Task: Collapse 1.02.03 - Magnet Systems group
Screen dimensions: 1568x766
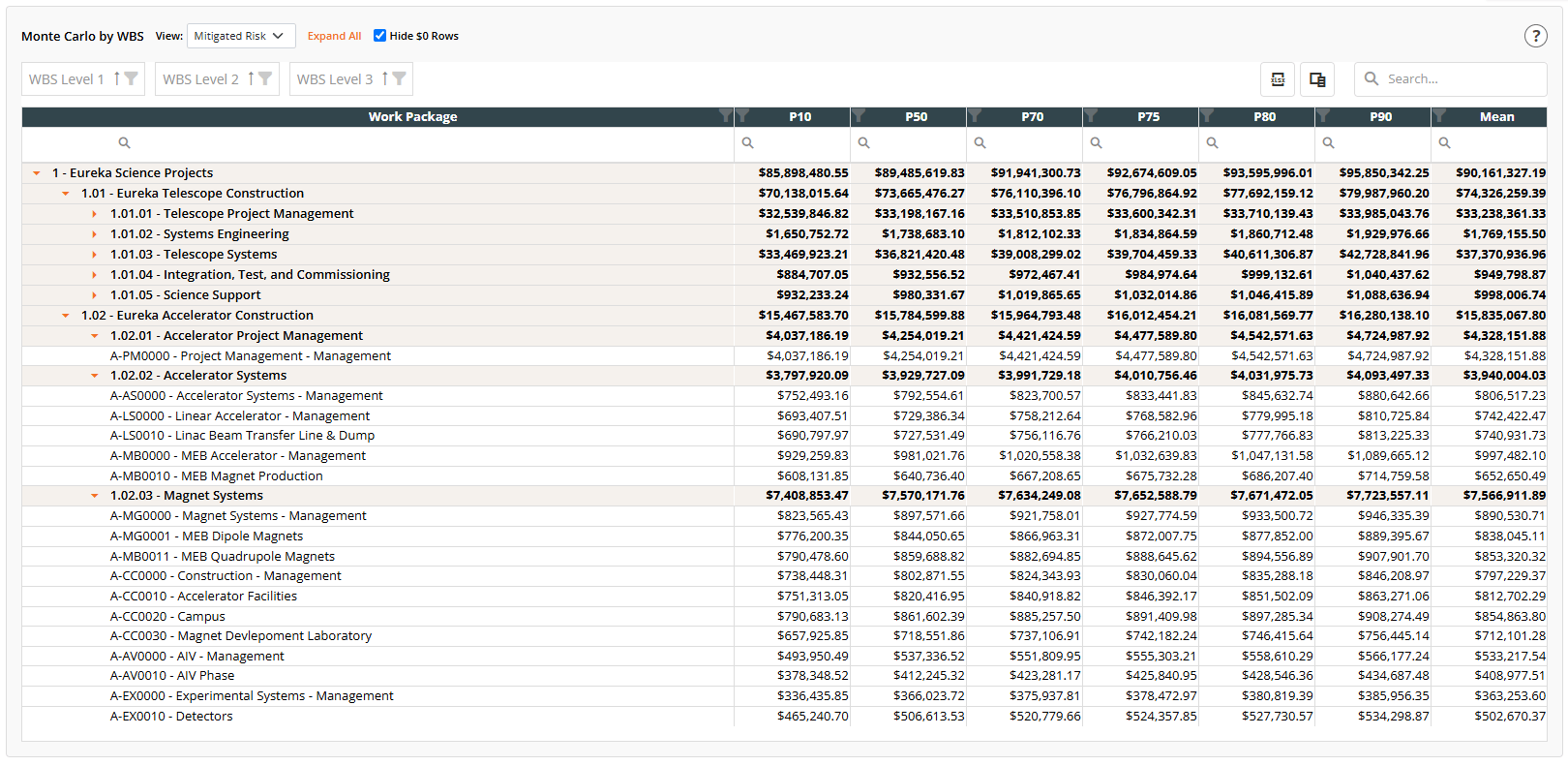Action: [x=94, y=496]
